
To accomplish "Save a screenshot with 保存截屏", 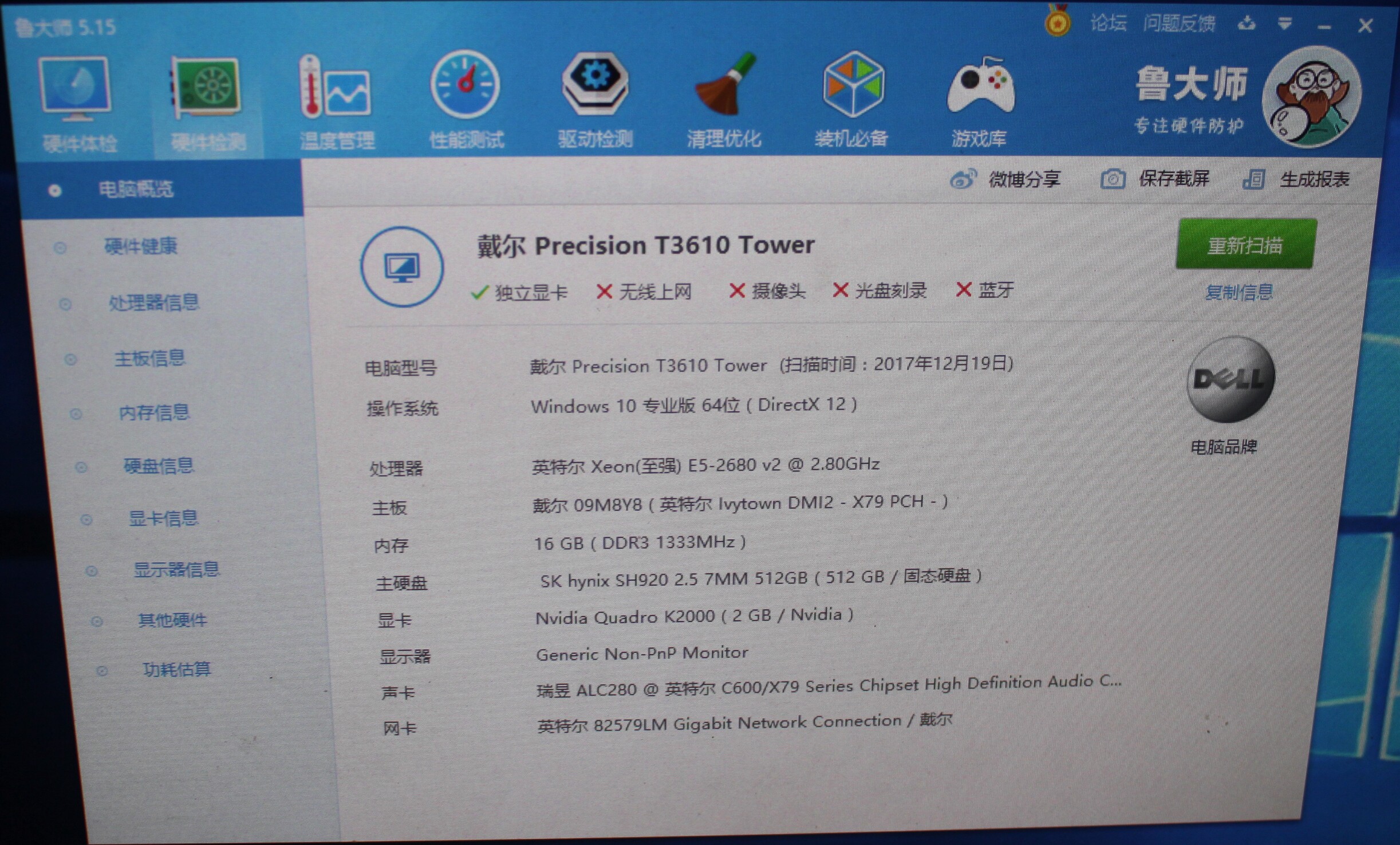I will 1174,179.
